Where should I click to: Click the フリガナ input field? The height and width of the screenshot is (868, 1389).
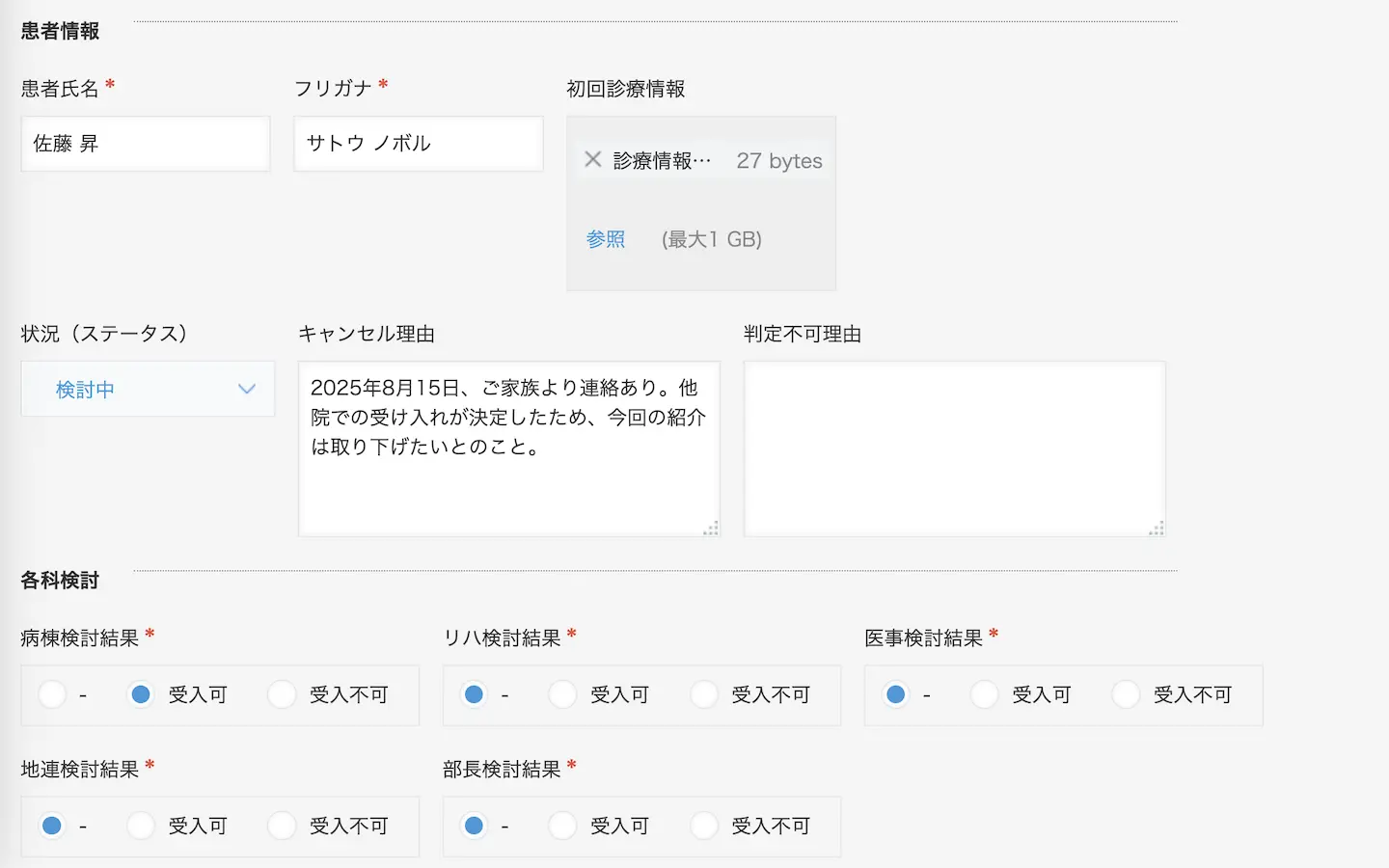pos(418,144)
